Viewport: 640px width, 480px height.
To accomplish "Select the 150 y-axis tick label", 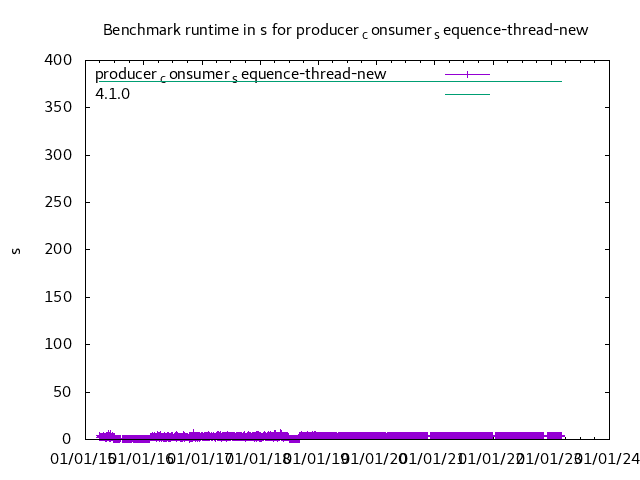I will (59, 297).
